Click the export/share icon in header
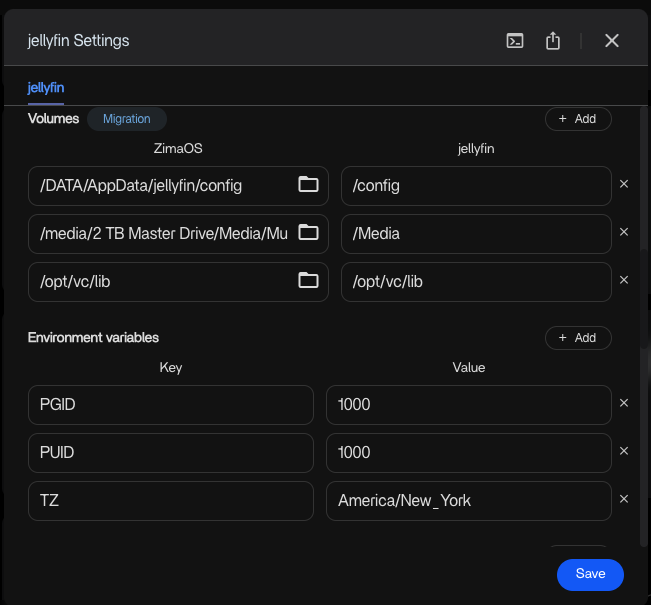This screenshot has width=651, height=605. (x=553, y=41)
